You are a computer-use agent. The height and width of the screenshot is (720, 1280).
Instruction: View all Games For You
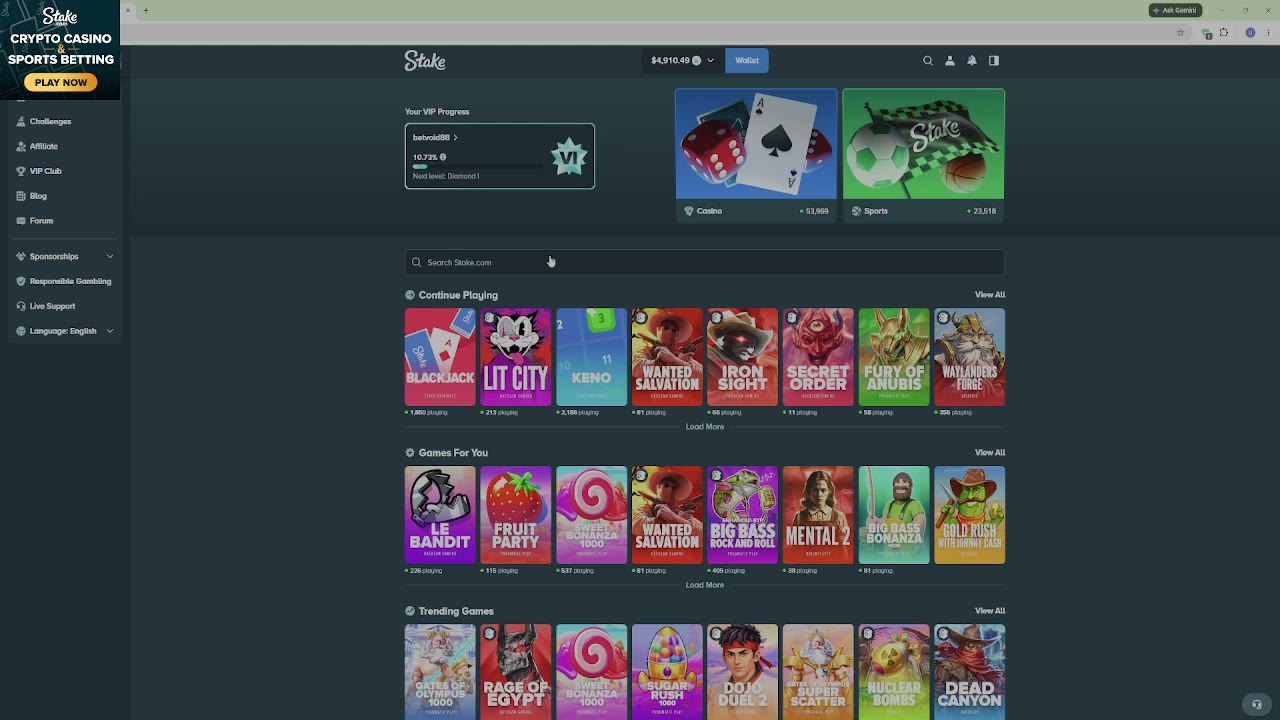[x=990, y=453]
